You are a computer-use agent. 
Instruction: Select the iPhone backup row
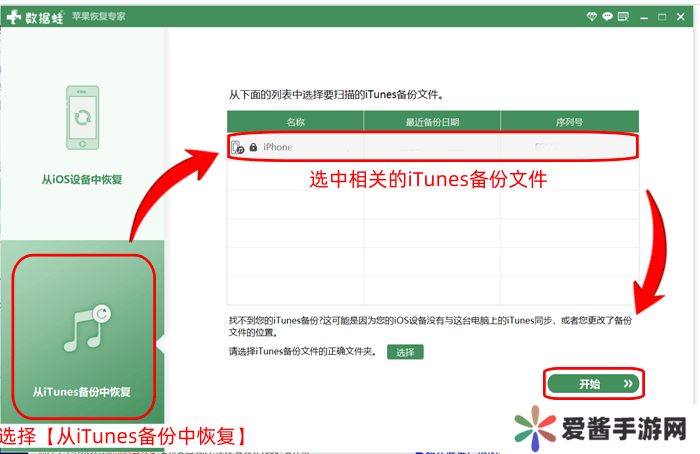[432, 147]
